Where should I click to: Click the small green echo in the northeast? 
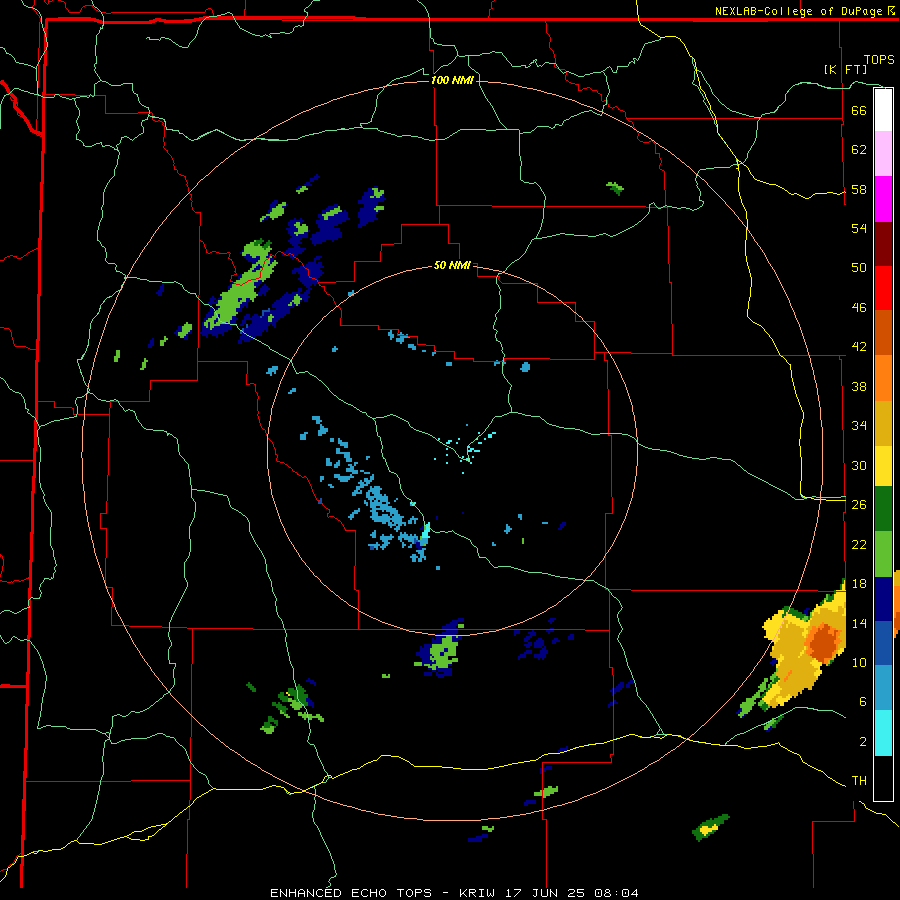615,188
